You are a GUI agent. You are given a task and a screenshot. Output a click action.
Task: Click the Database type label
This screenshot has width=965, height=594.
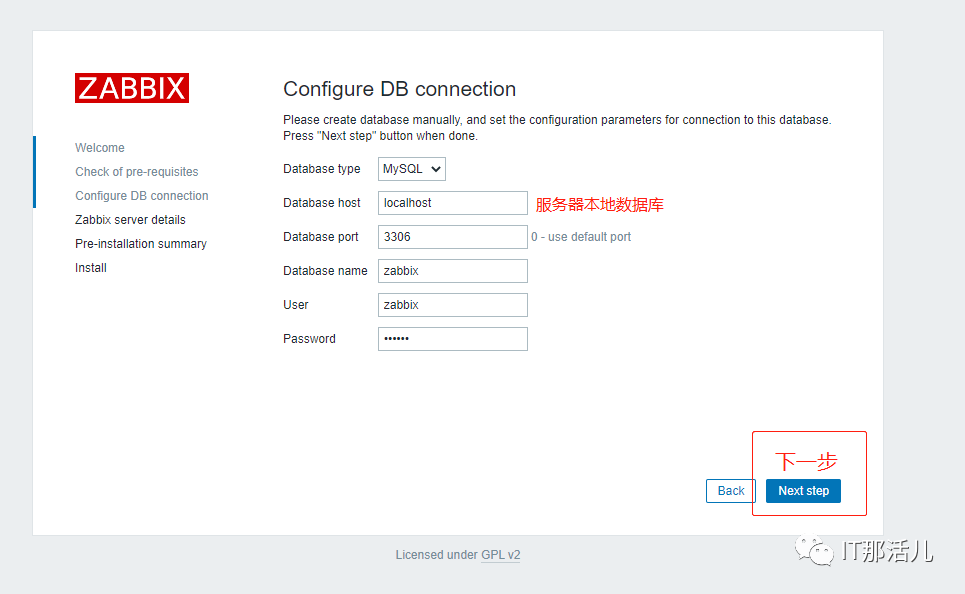[322, 169]
